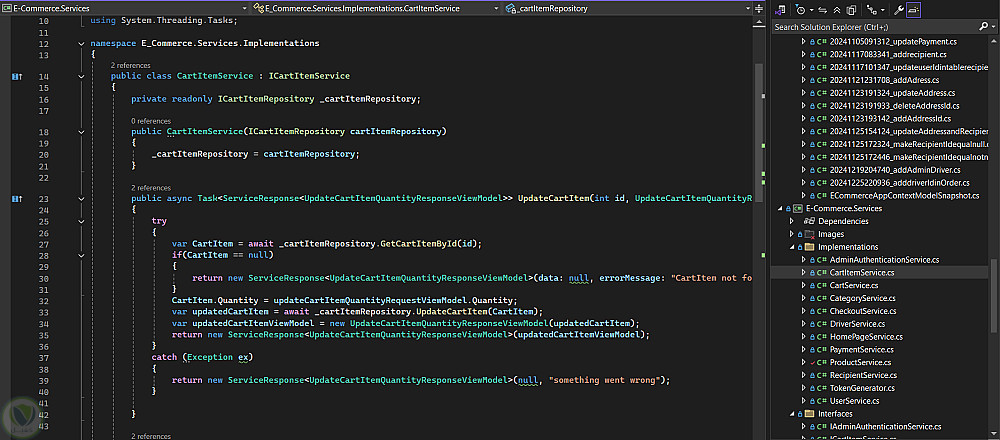Click the Dependencies node icon

coord(809,221)
